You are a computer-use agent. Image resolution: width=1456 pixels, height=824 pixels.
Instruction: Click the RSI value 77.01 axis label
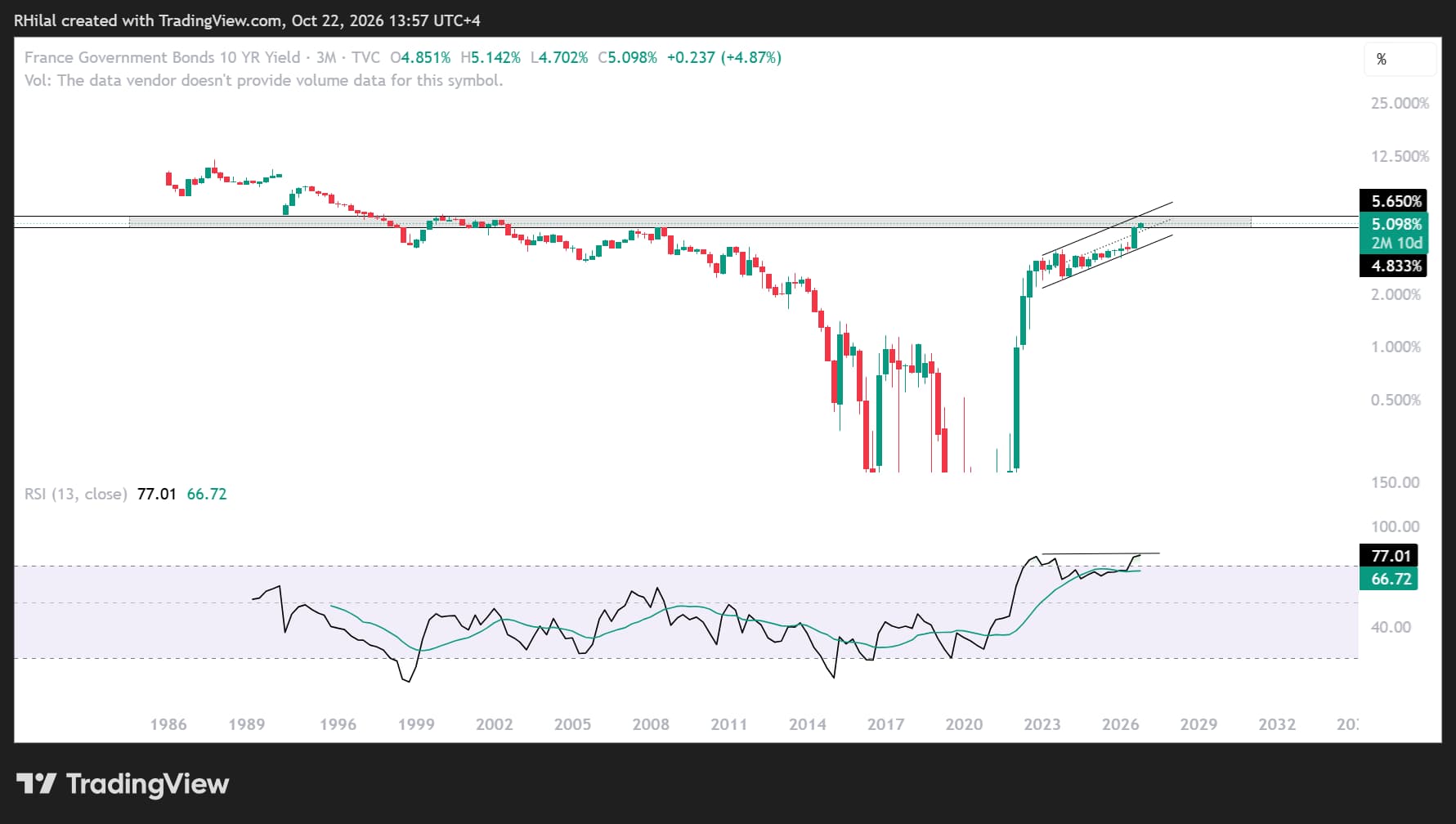coord(1389,556)
